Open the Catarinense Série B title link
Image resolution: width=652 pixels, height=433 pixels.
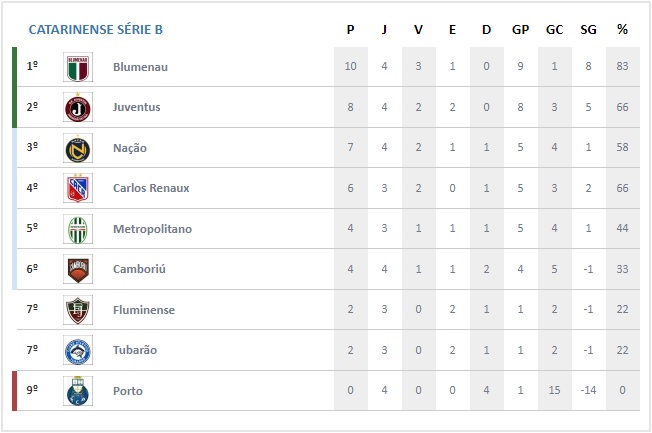tap(96, 30)
